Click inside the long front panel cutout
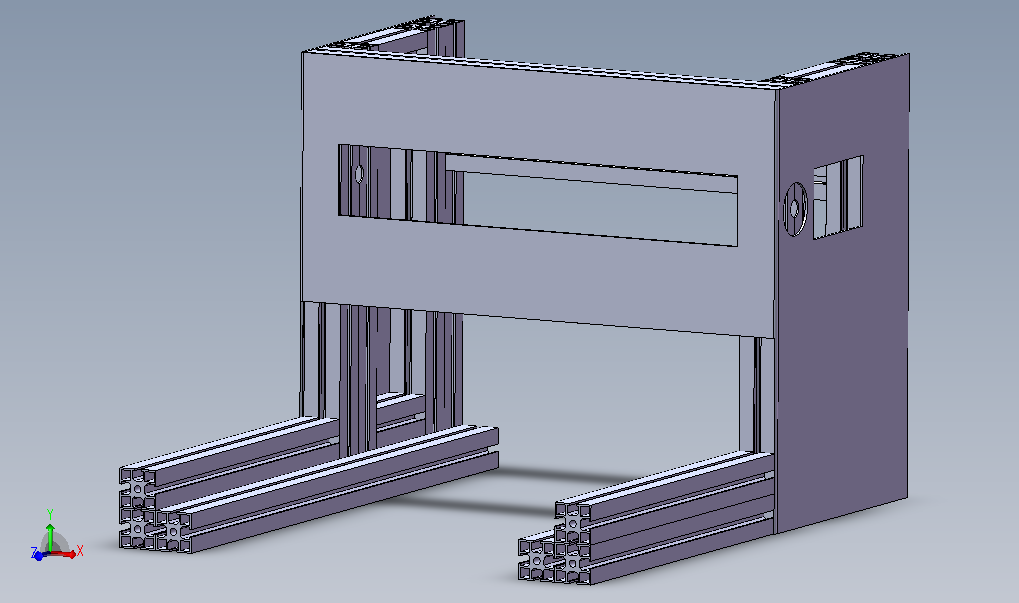This screenshot has height=603, width=1019. tap(600, 205)
